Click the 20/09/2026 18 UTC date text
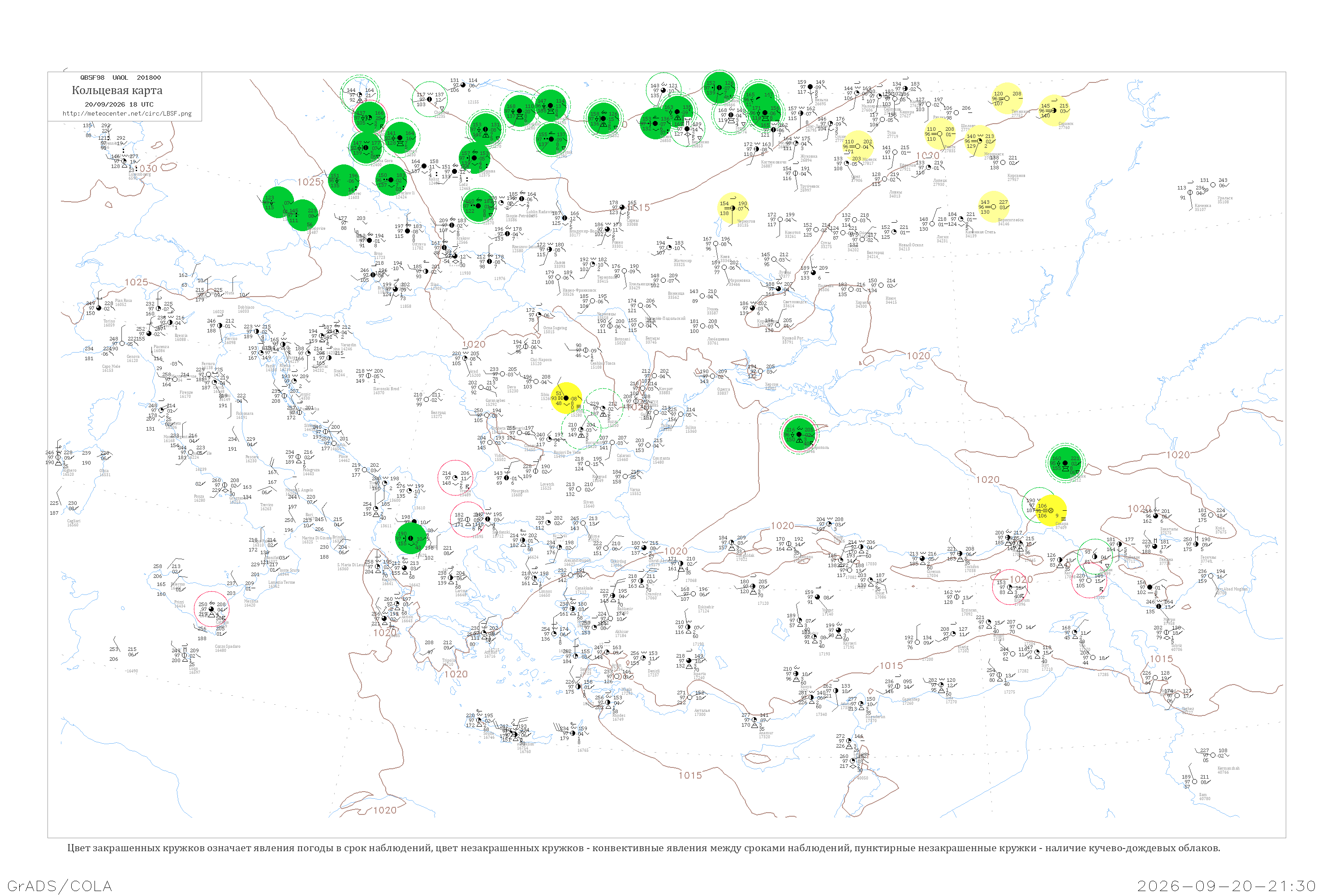1344x896 pixels. pos(119,104)
